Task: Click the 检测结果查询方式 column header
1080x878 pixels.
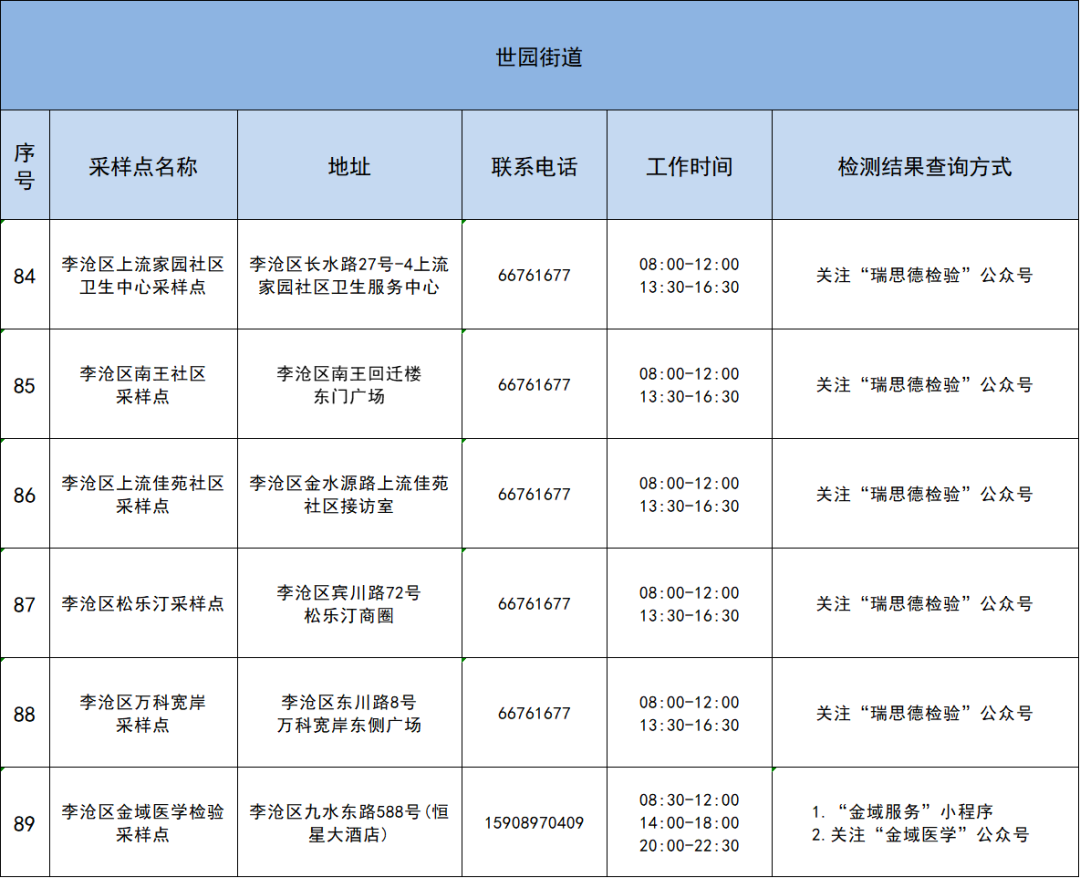Action: 924,166
